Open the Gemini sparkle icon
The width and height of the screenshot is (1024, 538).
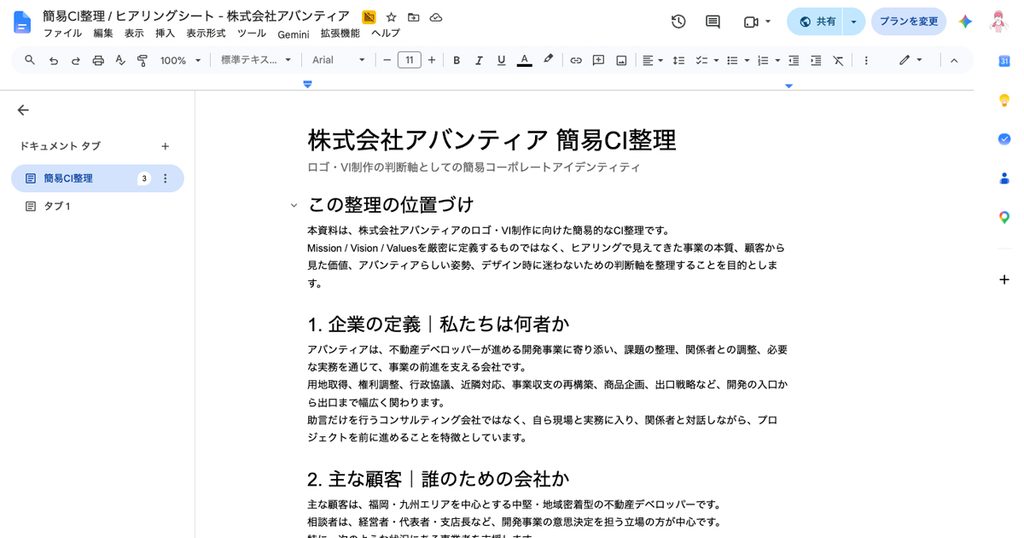(x=965, y=22)
